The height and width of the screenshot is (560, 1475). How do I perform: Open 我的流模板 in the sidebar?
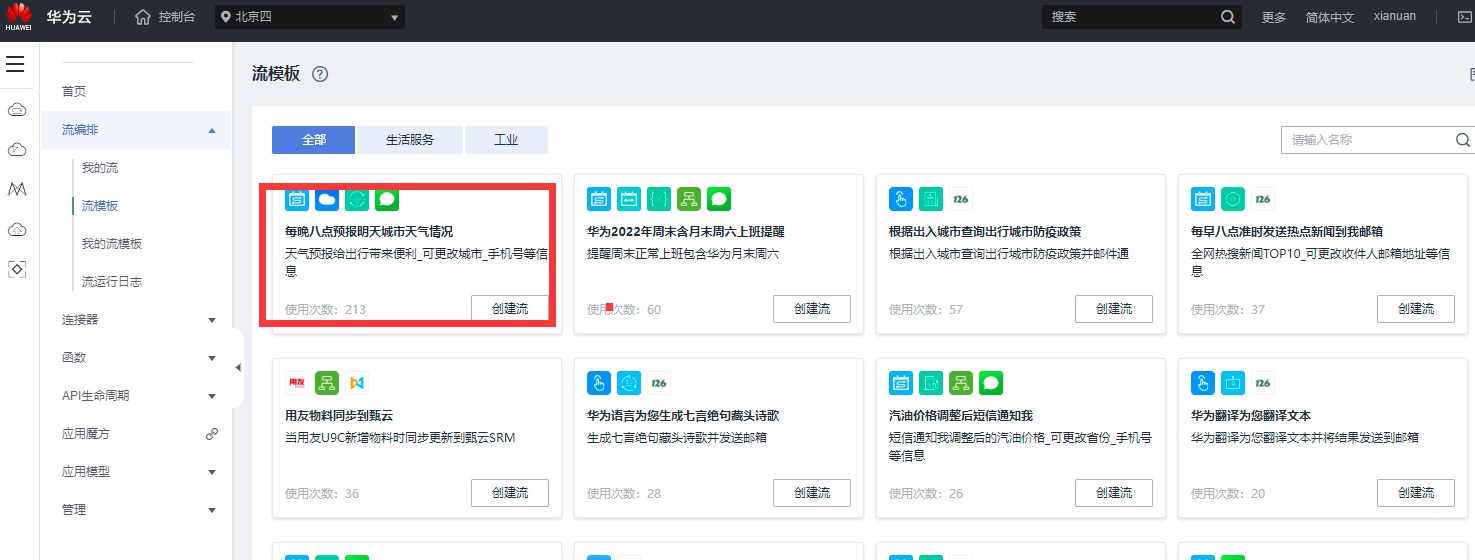112,244
